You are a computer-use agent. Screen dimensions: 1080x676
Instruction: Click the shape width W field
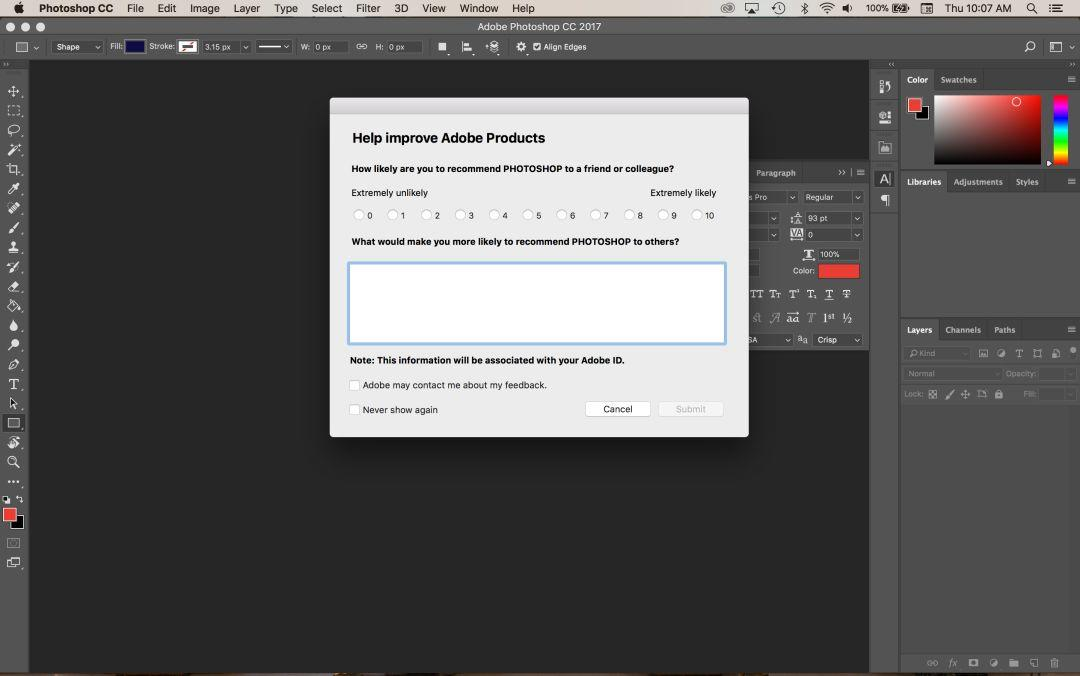point(330,47)
